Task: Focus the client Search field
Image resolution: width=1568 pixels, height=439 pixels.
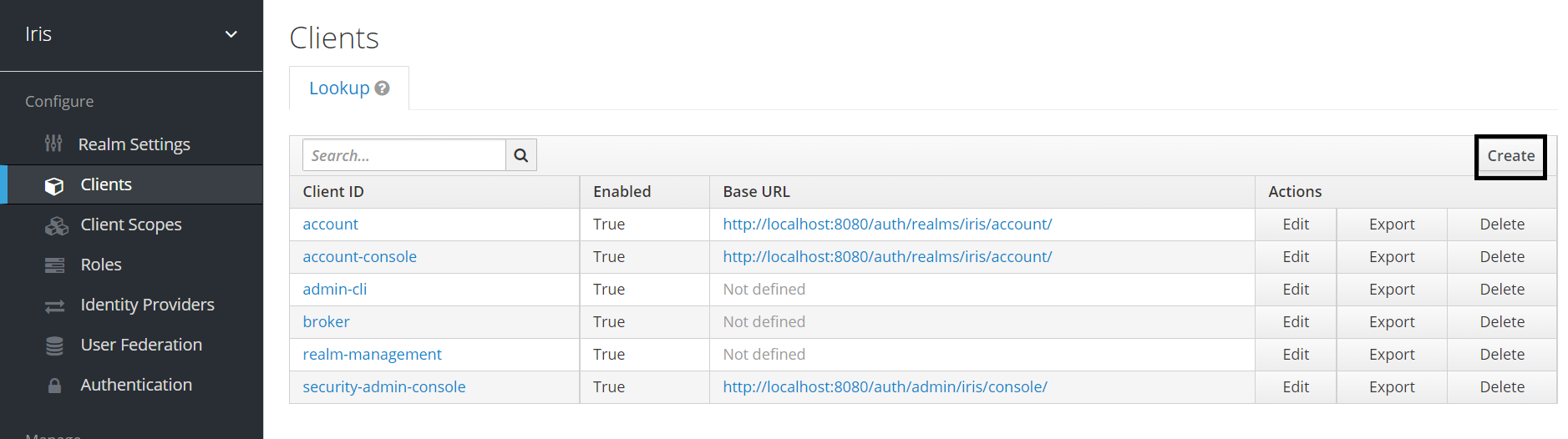Action: (x=404, y=155)
